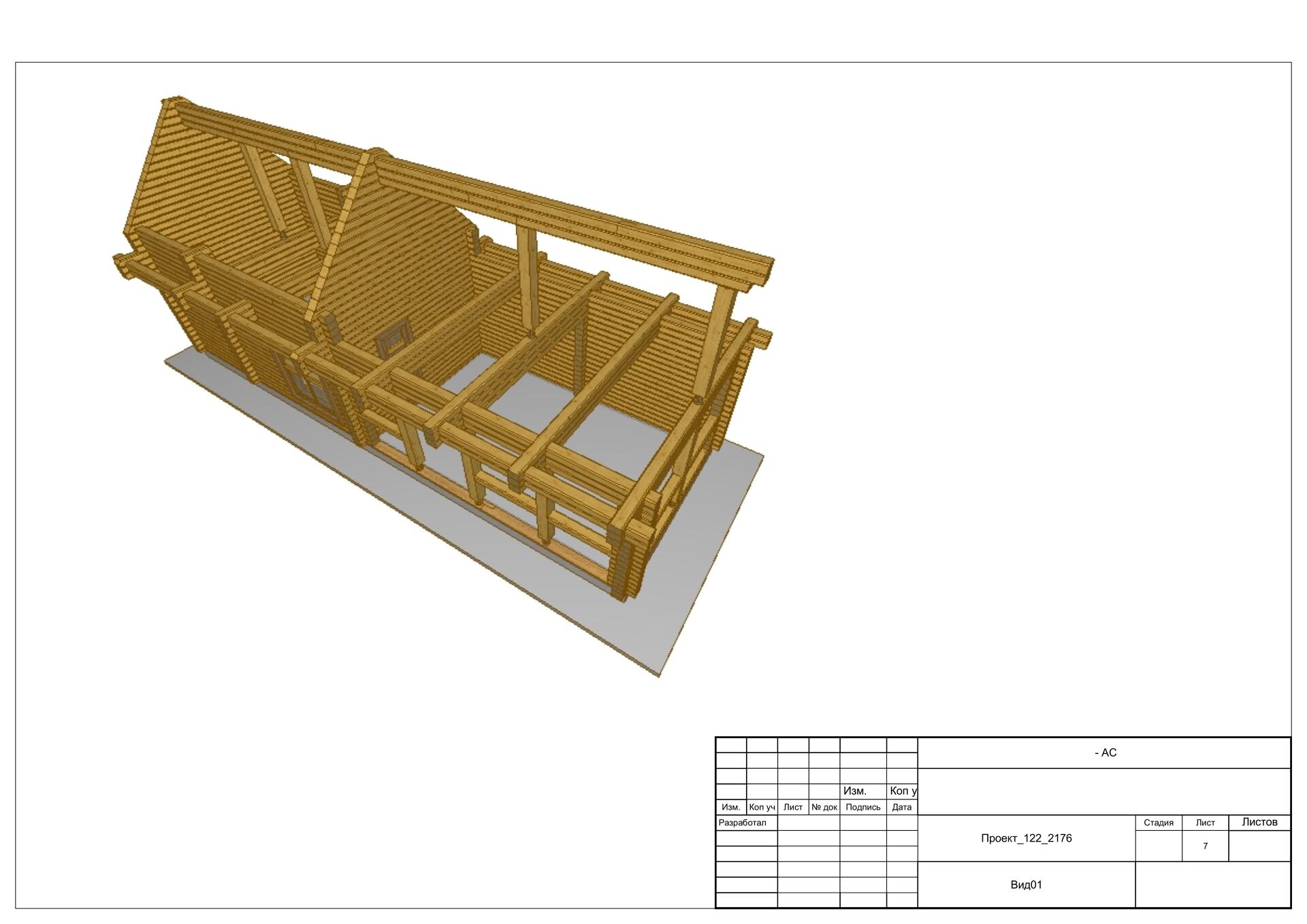Click the sheet number '7' cell
The height and width of the screenshot is (924, 1307).
coord(1205,846)
